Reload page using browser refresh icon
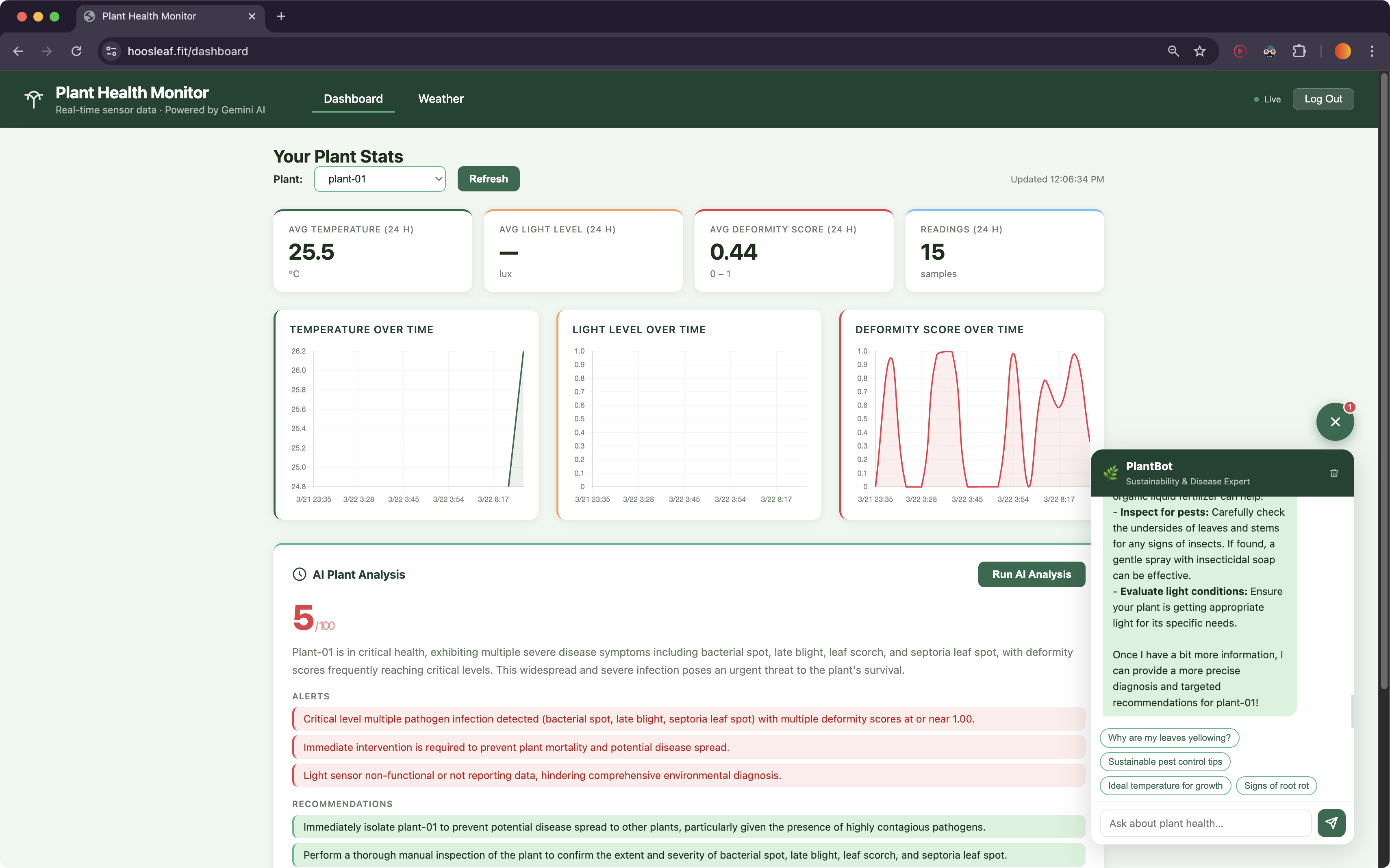 tap(76, 51)
